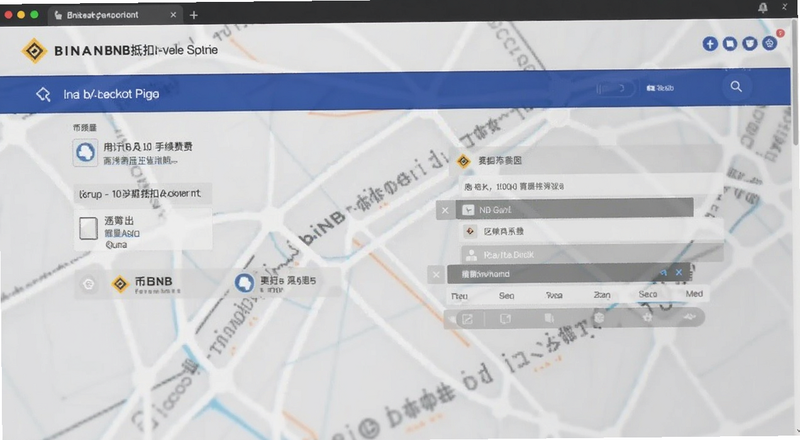Click the BNB diamond coin icon

coord(120,283)
